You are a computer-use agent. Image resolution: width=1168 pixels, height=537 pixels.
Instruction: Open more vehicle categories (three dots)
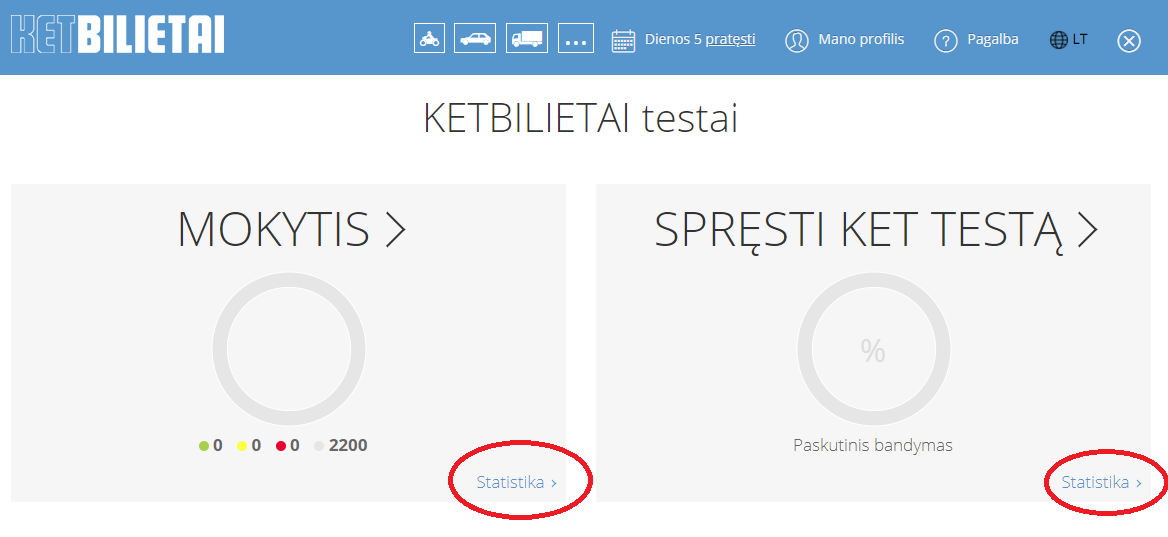[576, 40]
